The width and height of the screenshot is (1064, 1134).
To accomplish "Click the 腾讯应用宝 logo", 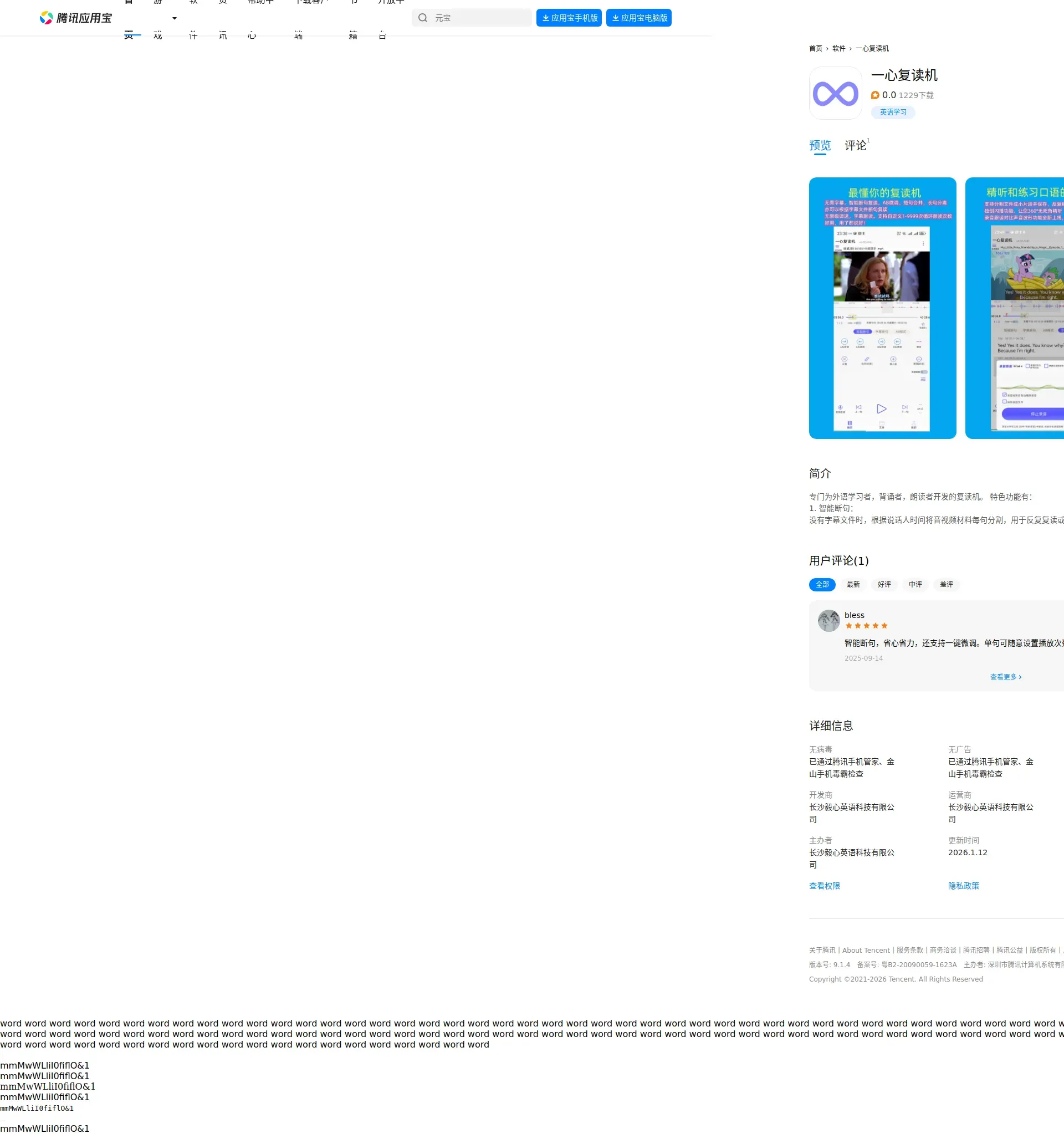I will (75, 18).
